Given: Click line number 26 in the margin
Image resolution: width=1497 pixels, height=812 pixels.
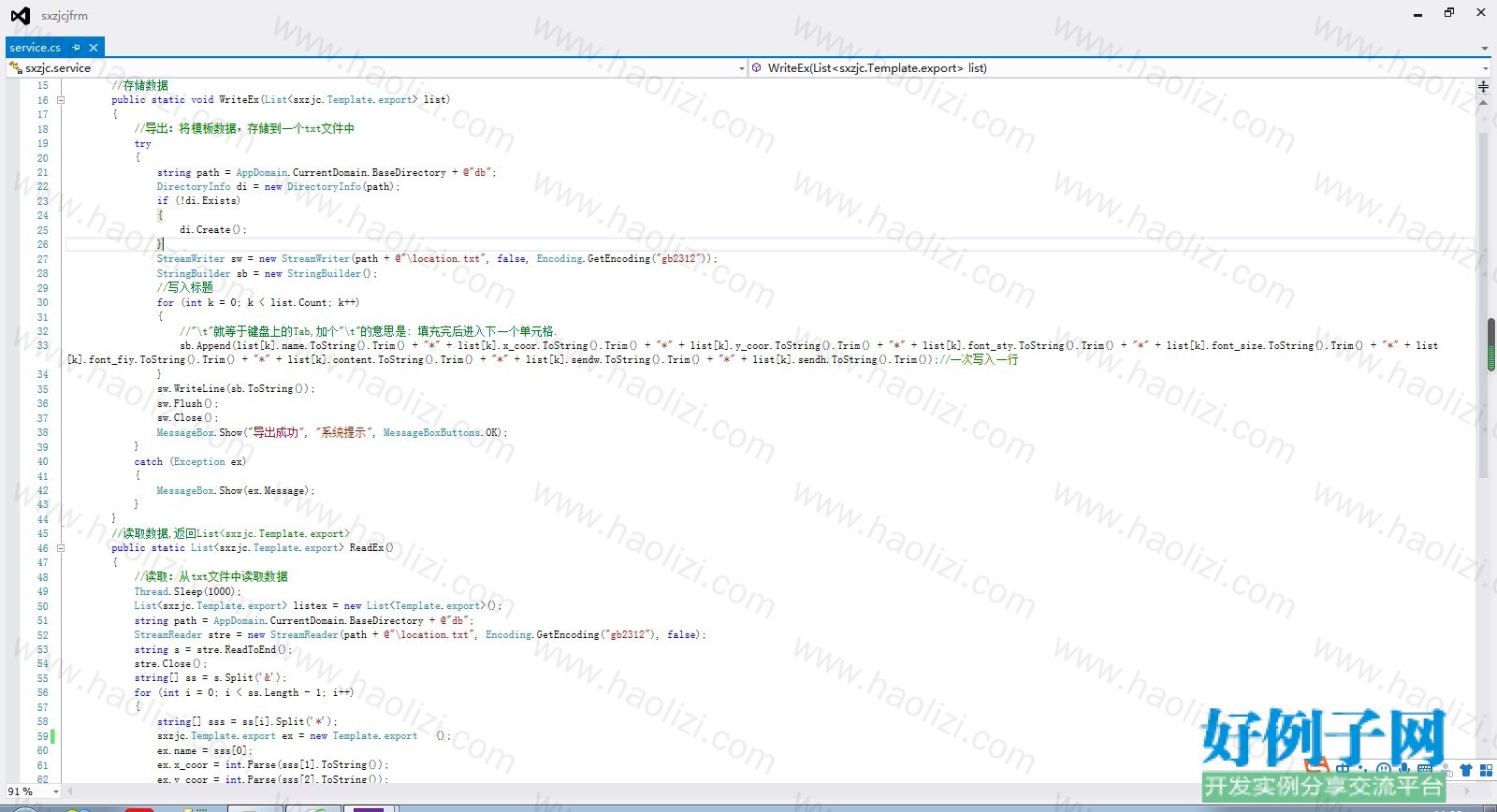Looking at the screenshot, I should tap(42, 245).
